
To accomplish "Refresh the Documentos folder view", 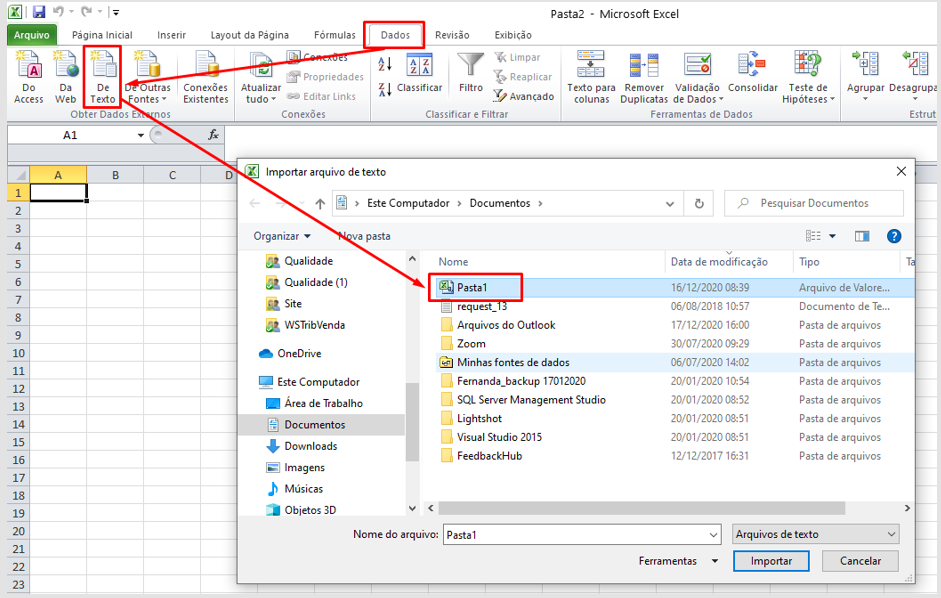I will 699,204.
